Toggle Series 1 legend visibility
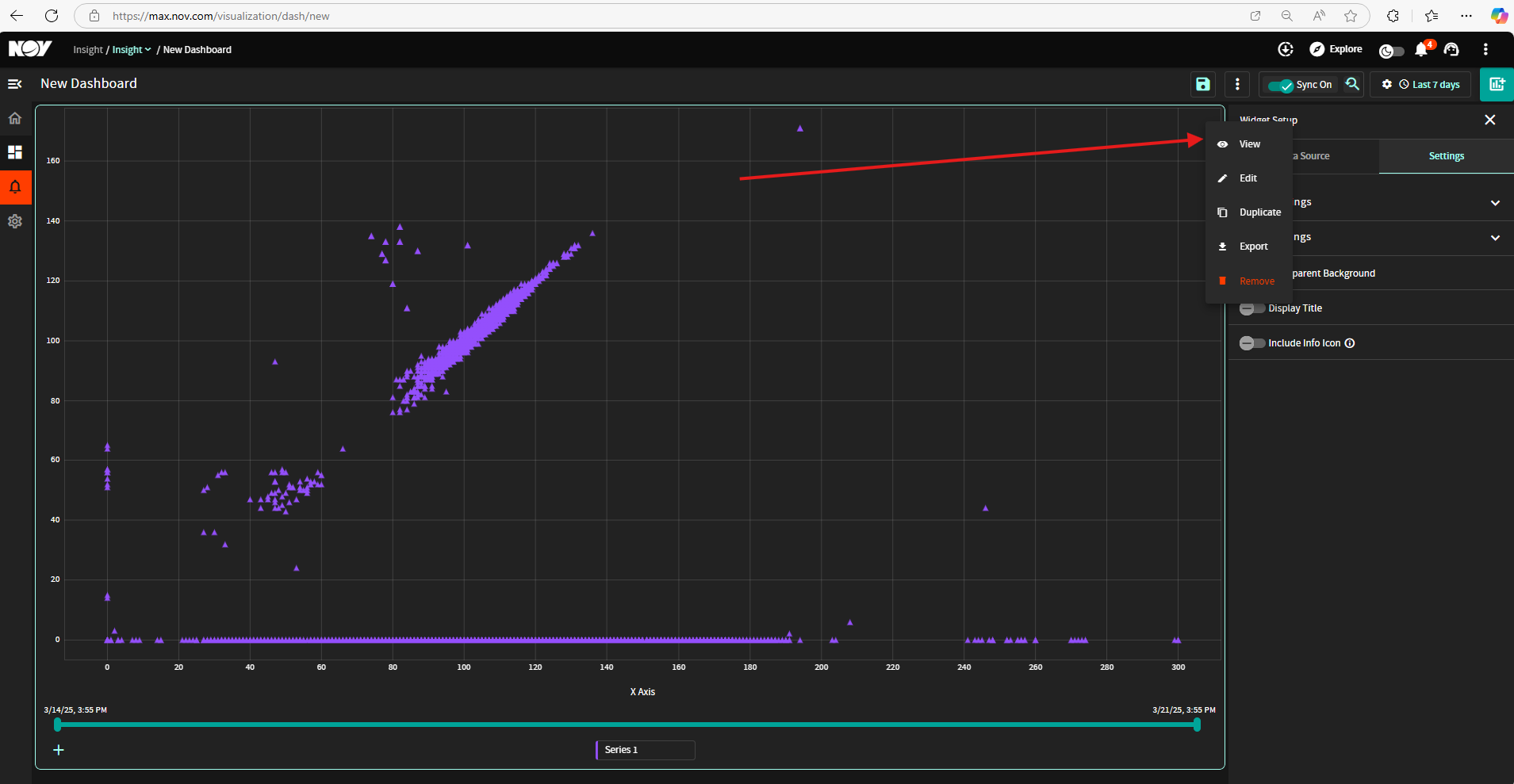The image size is (1514, 784). [645, 750]
